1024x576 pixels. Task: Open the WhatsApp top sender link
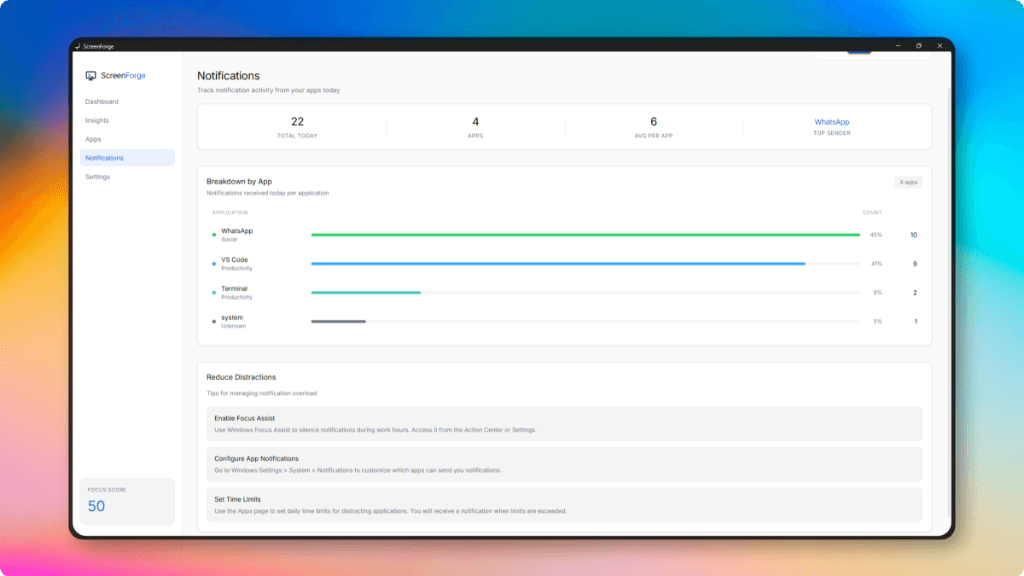[830, 121]
